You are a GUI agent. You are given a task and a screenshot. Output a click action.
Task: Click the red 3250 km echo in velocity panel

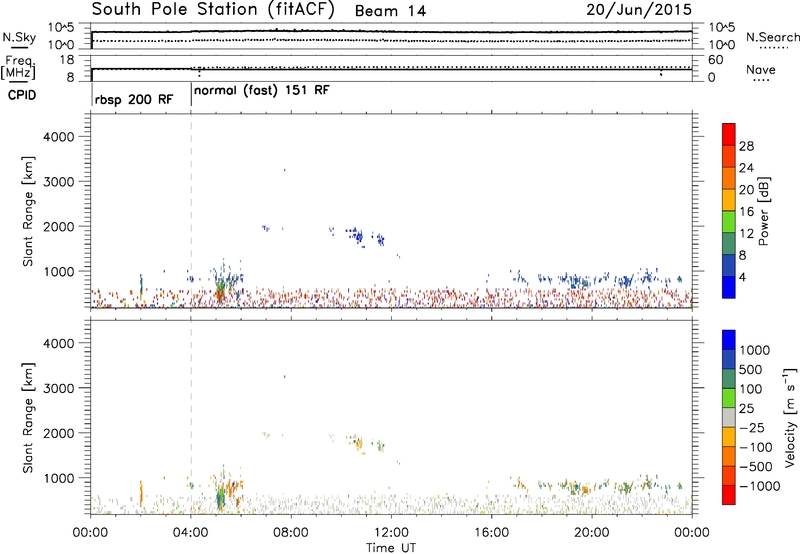[284, 376]
